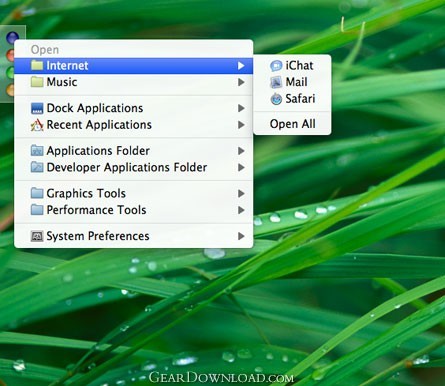Viewport: 445px width, 386px height.
Task: Click the Internet folder icon
Action: (37, 65)
